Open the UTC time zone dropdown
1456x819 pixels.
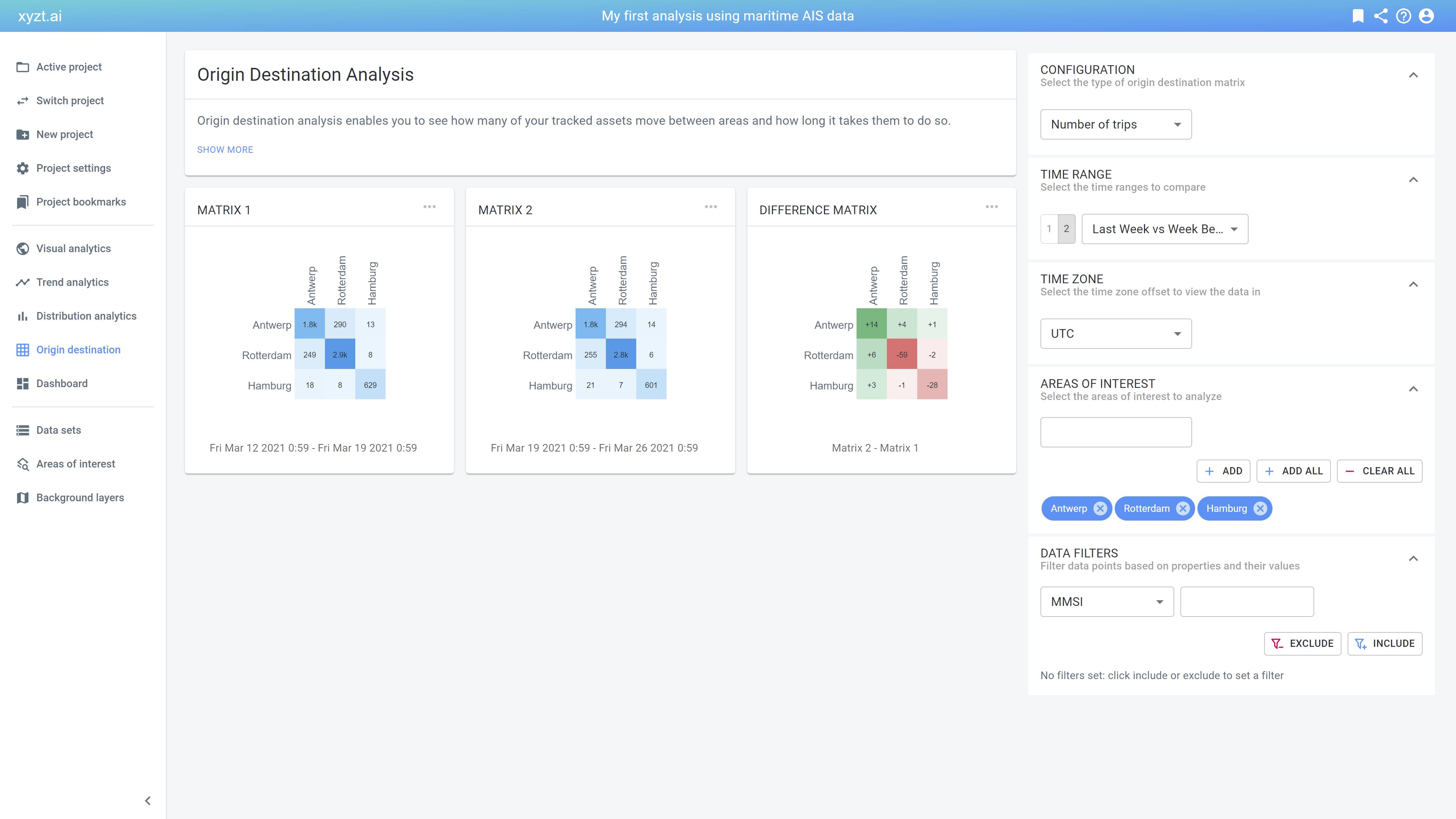click(1116, 334)
